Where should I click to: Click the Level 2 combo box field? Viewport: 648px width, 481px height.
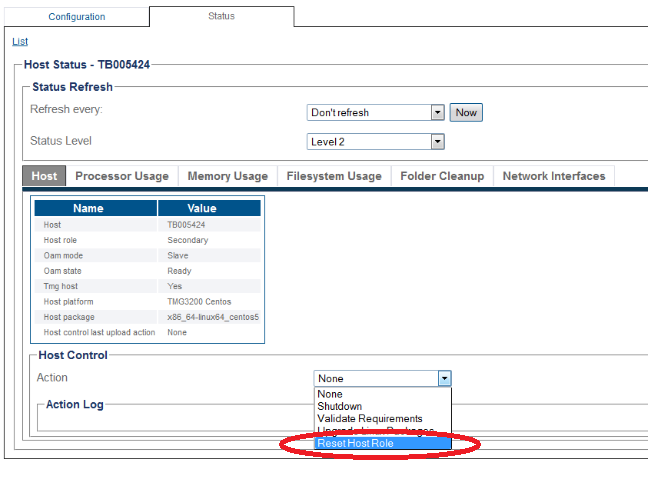coord(375,142)
